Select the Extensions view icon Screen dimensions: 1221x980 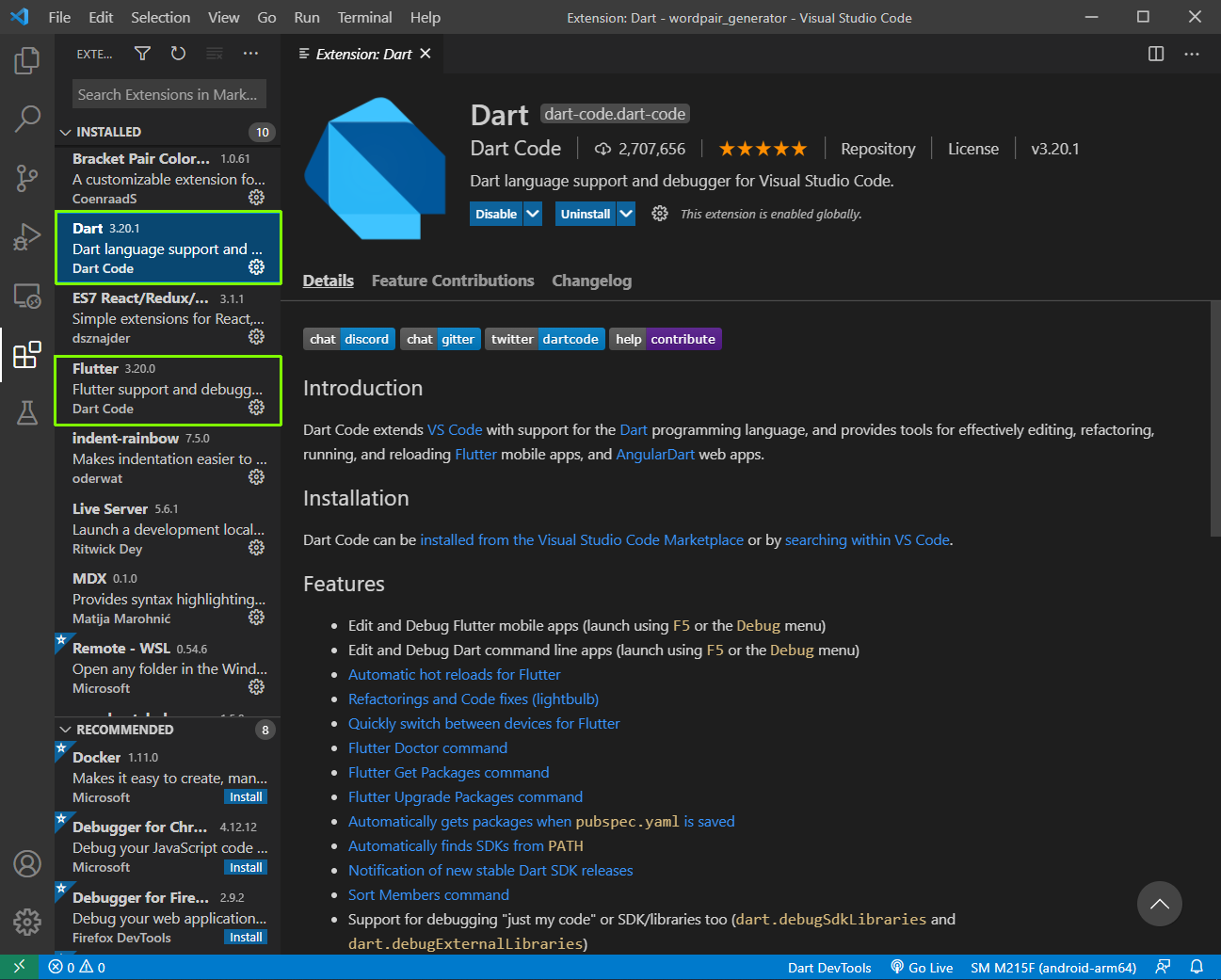pyautogui.click(x=27, y=355)
